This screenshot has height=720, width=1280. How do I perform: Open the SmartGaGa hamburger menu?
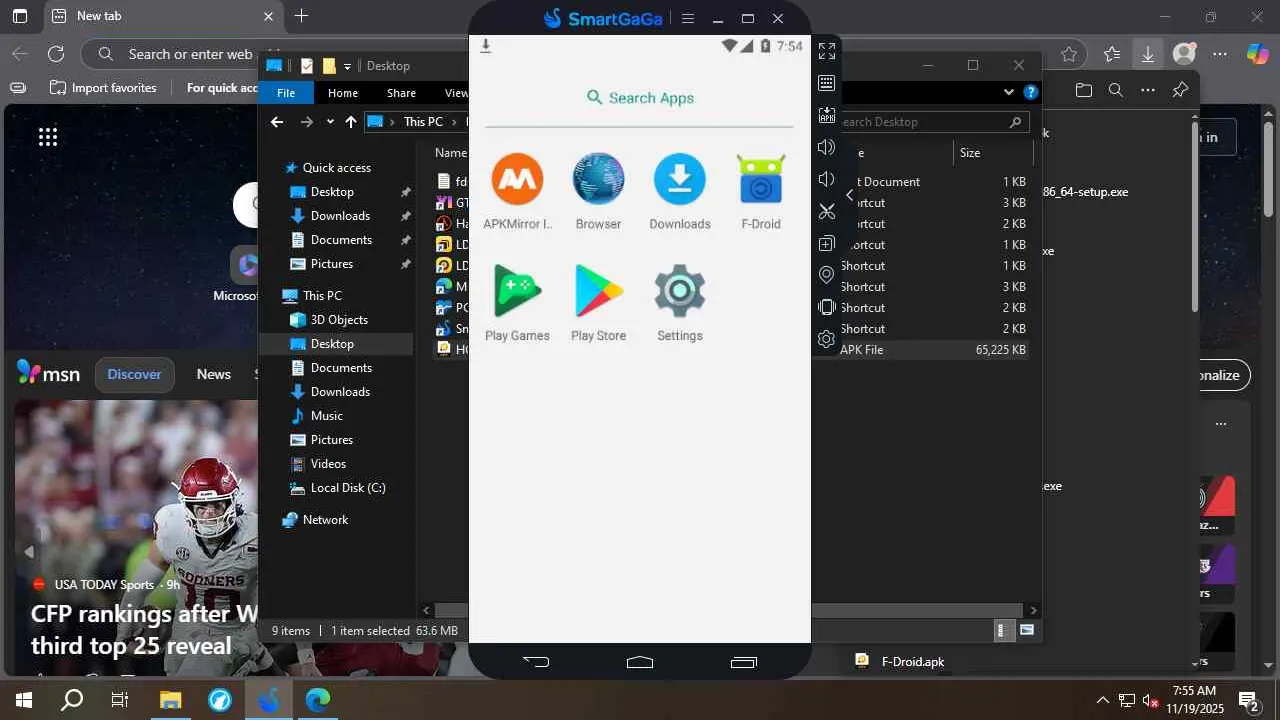click(x=688, y=18)
